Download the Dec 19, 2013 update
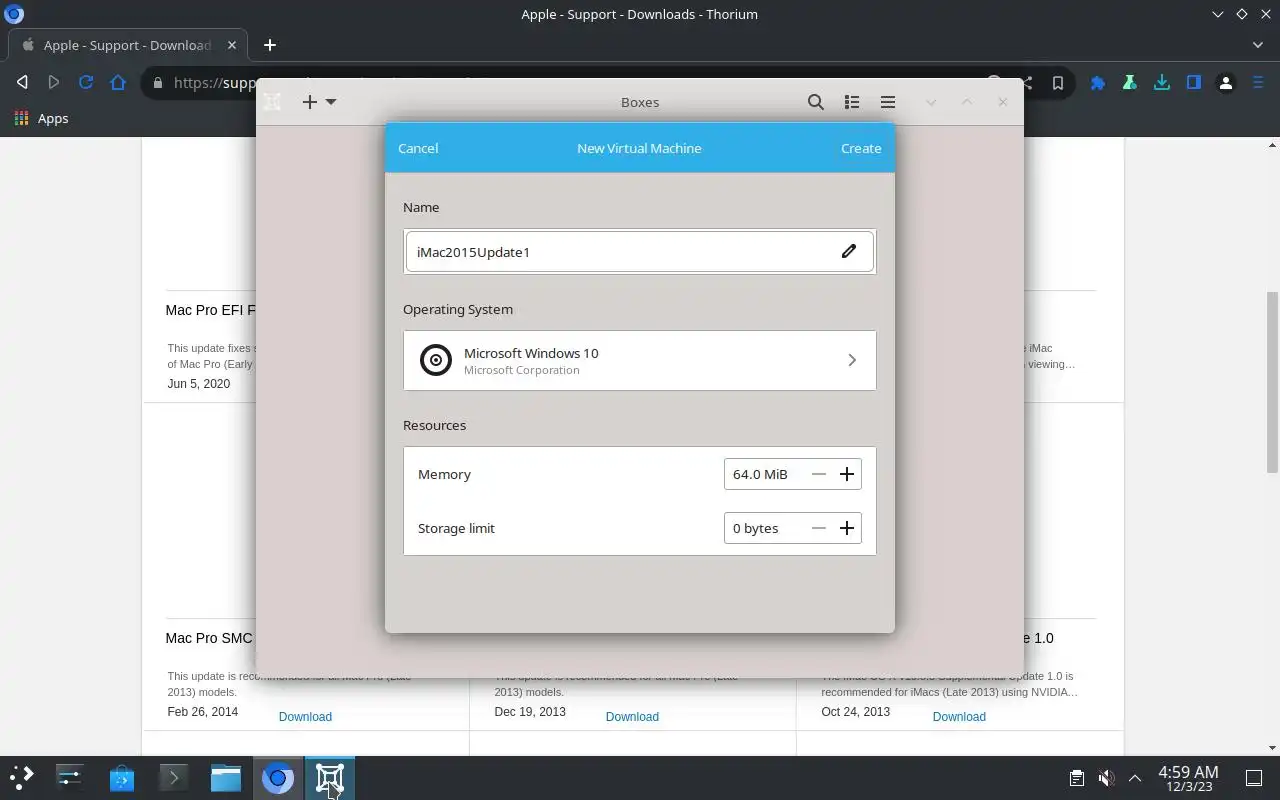This screenshot has height=800, width=1280. (x=632, y=716)
